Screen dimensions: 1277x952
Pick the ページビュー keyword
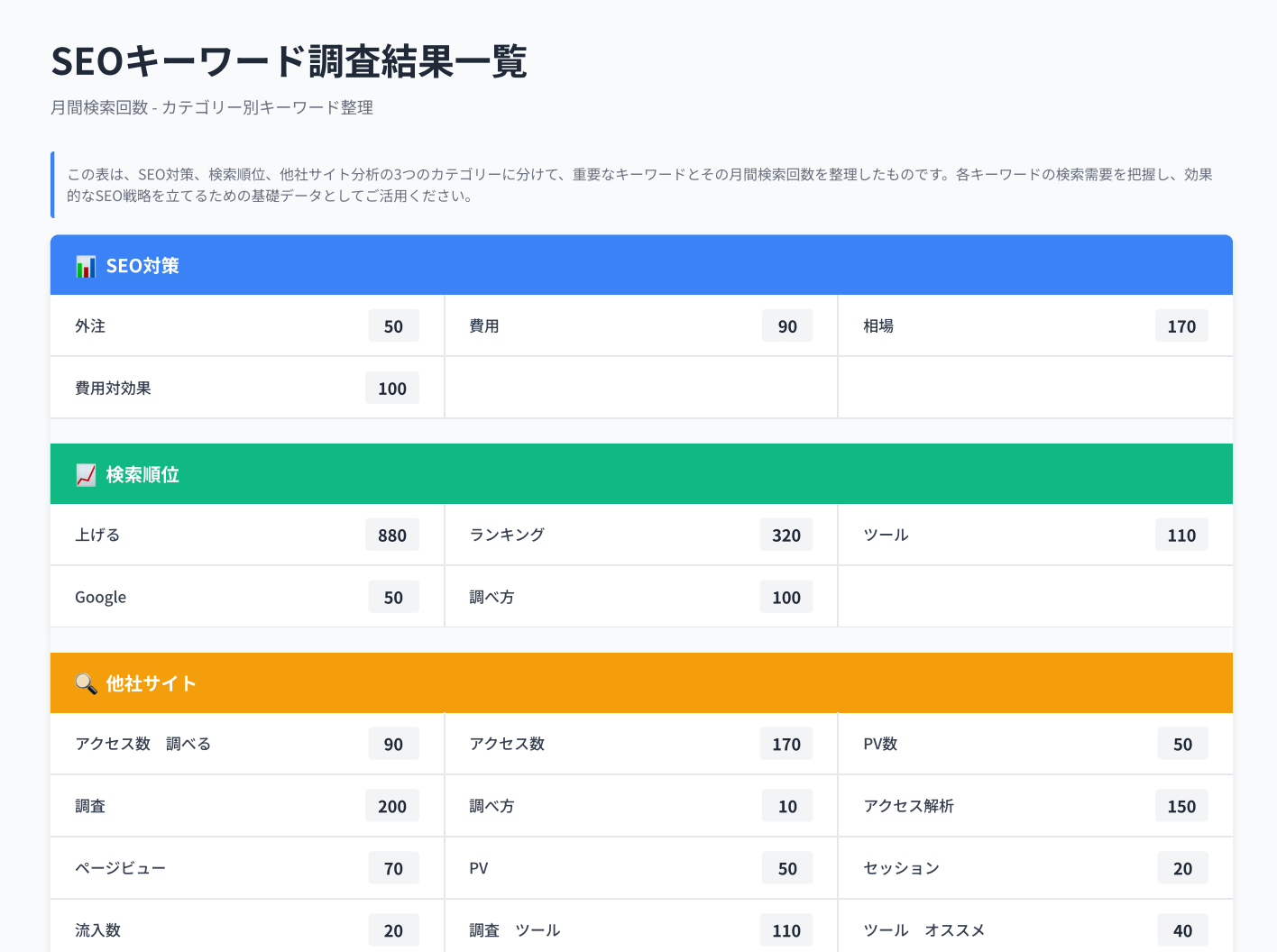point(120,868)
